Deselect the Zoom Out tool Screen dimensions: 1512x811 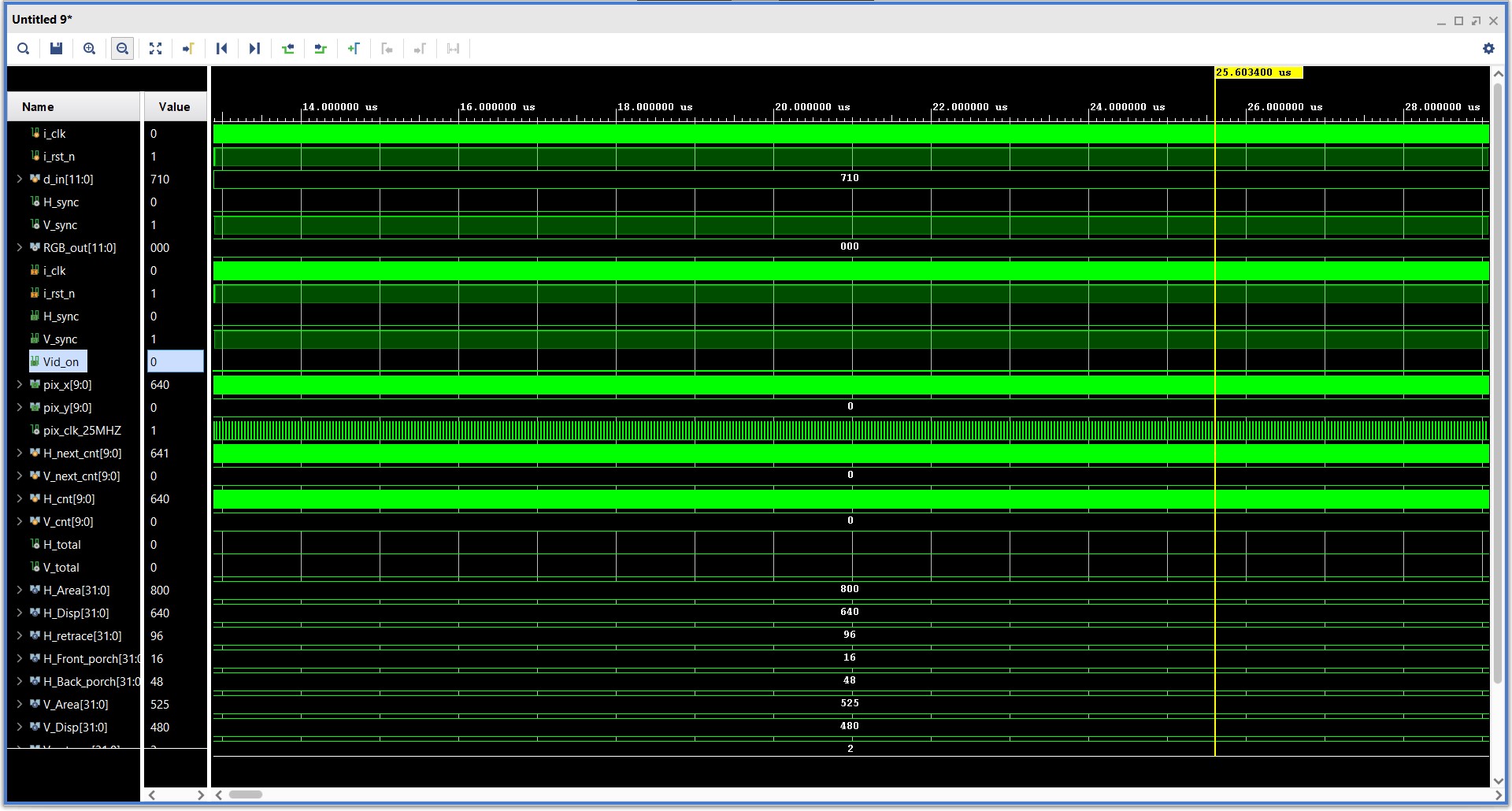coord(122,48)
